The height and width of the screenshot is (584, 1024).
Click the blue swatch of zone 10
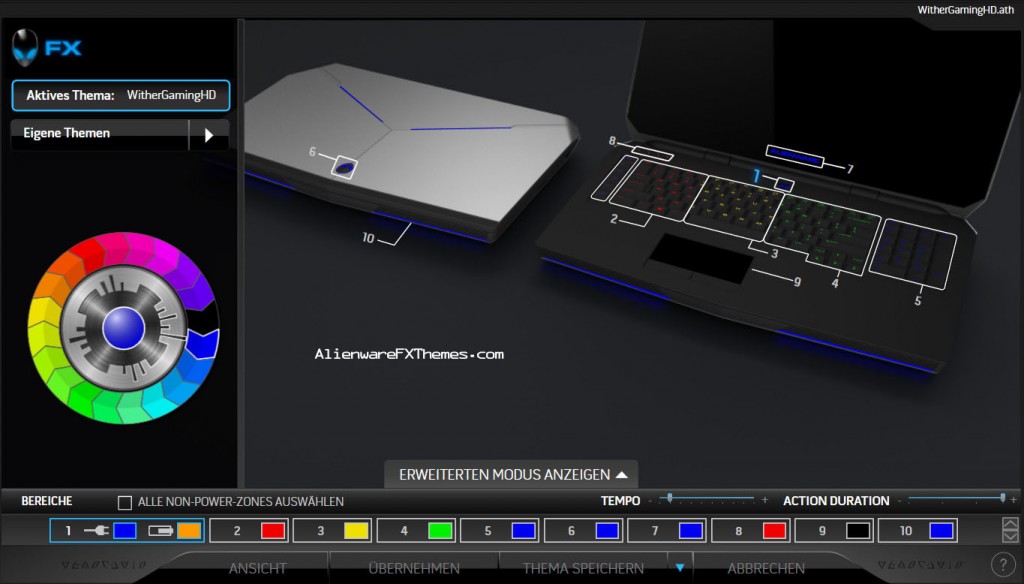[942, 530]
